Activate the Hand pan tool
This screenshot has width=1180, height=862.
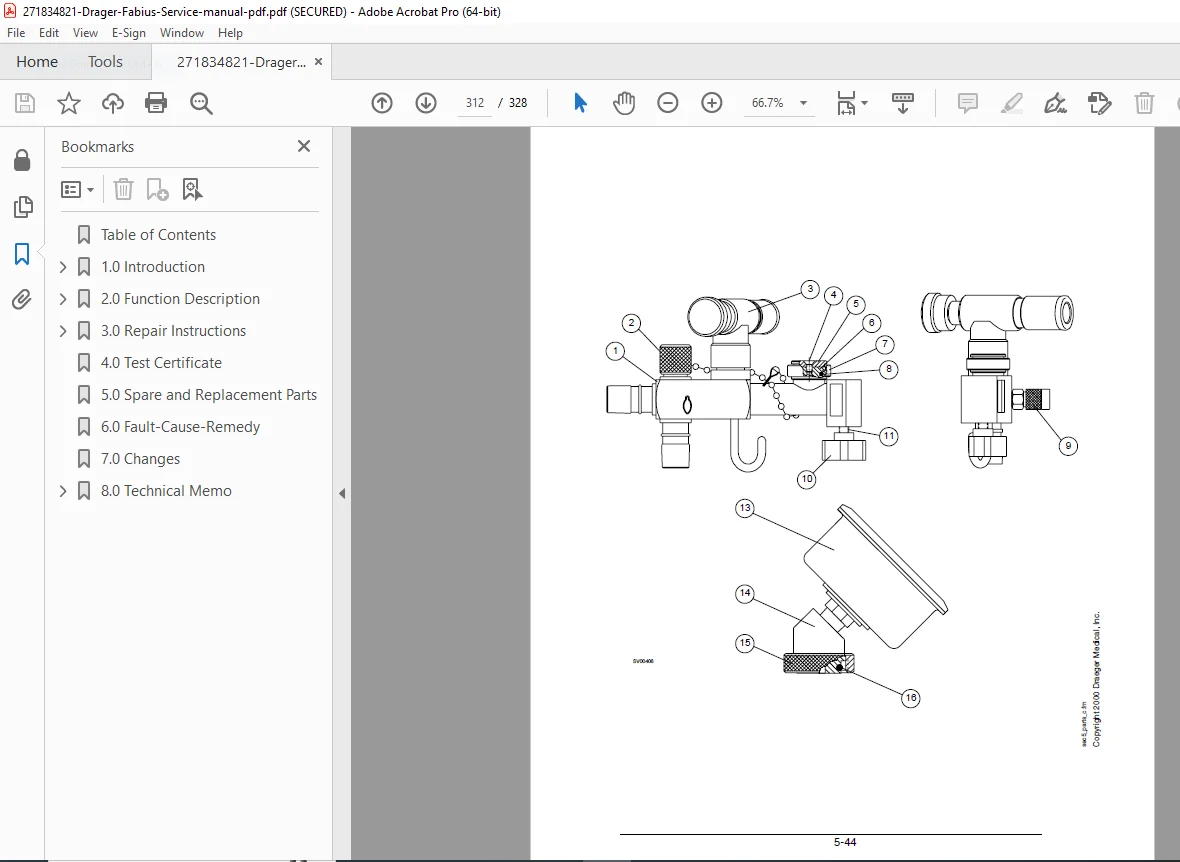[624, 103]
